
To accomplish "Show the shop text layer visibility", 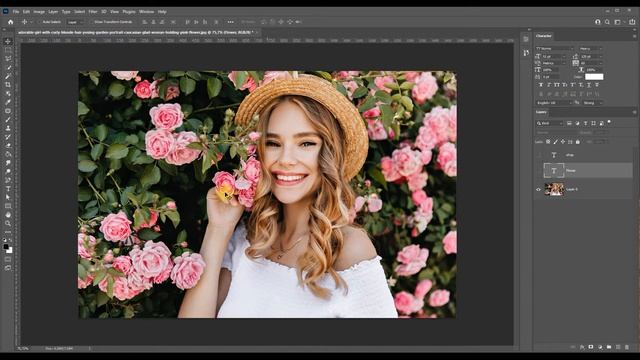I will [538, 155].
